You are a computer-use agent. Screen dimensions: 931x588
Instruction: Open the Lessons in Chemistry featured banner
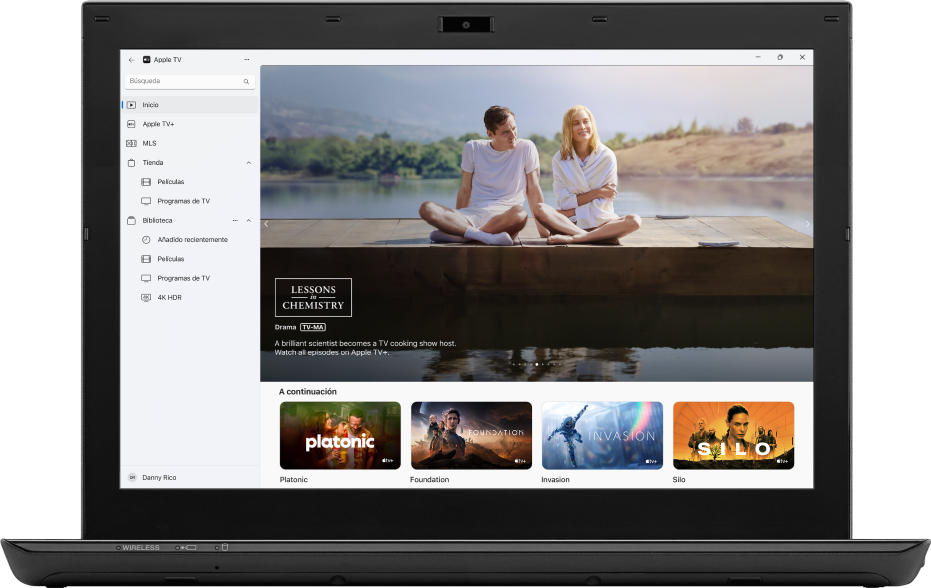point(313,297)
